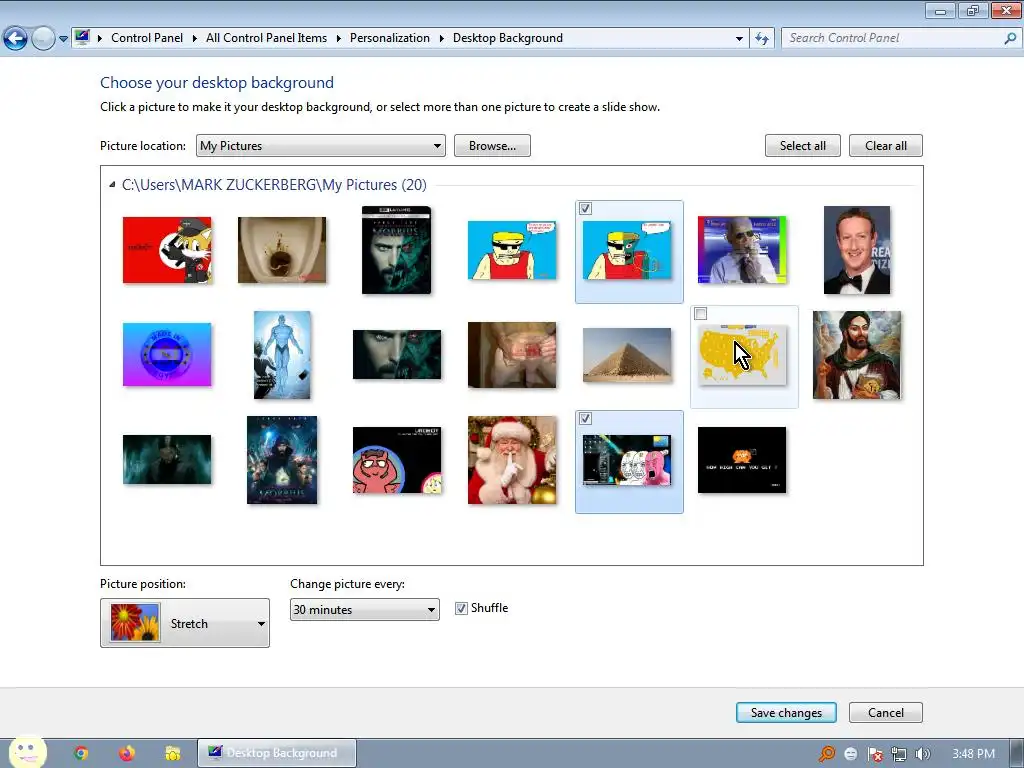This screenshot has width=1024, height=768.
Task: Go to the Personalization breadcrumb
Action: [x=390, y=38]
